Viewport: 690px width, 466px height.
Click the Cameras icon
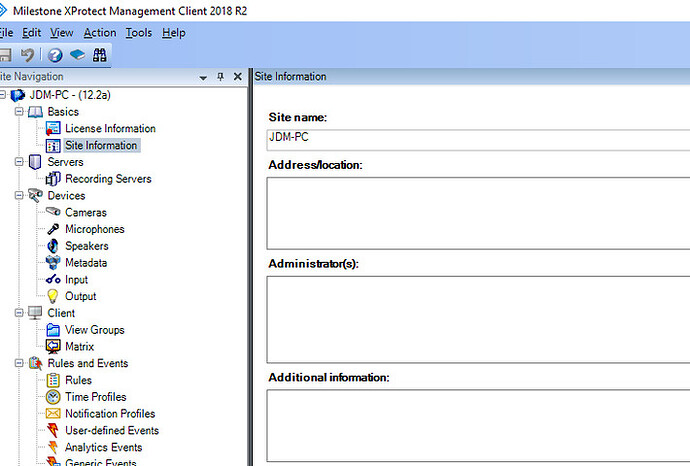click(x=53, y=212)
